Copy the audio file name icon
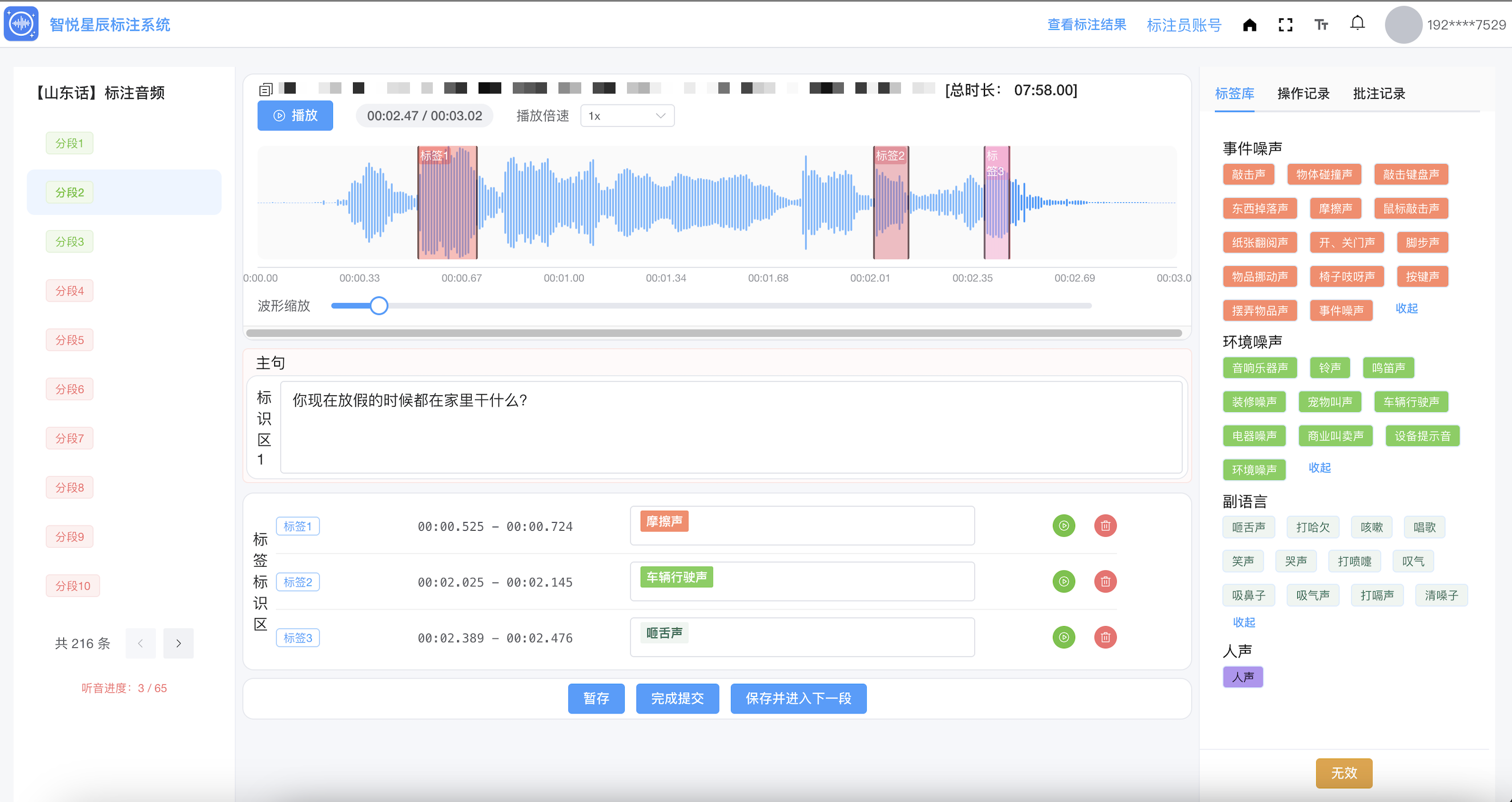 click(266, 89)
